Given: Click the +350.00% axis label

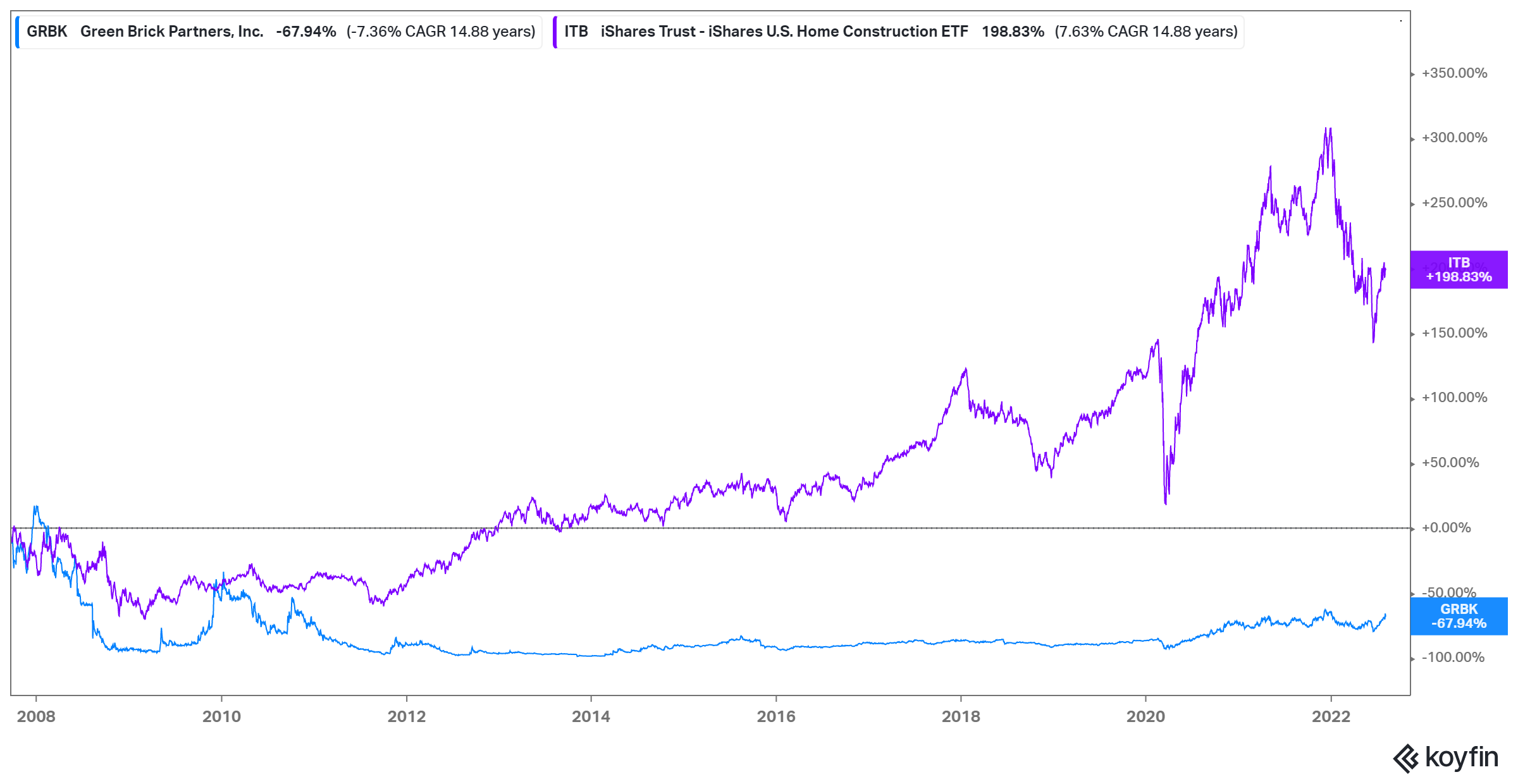Looking at the screenshot, I should (1454, 73).
